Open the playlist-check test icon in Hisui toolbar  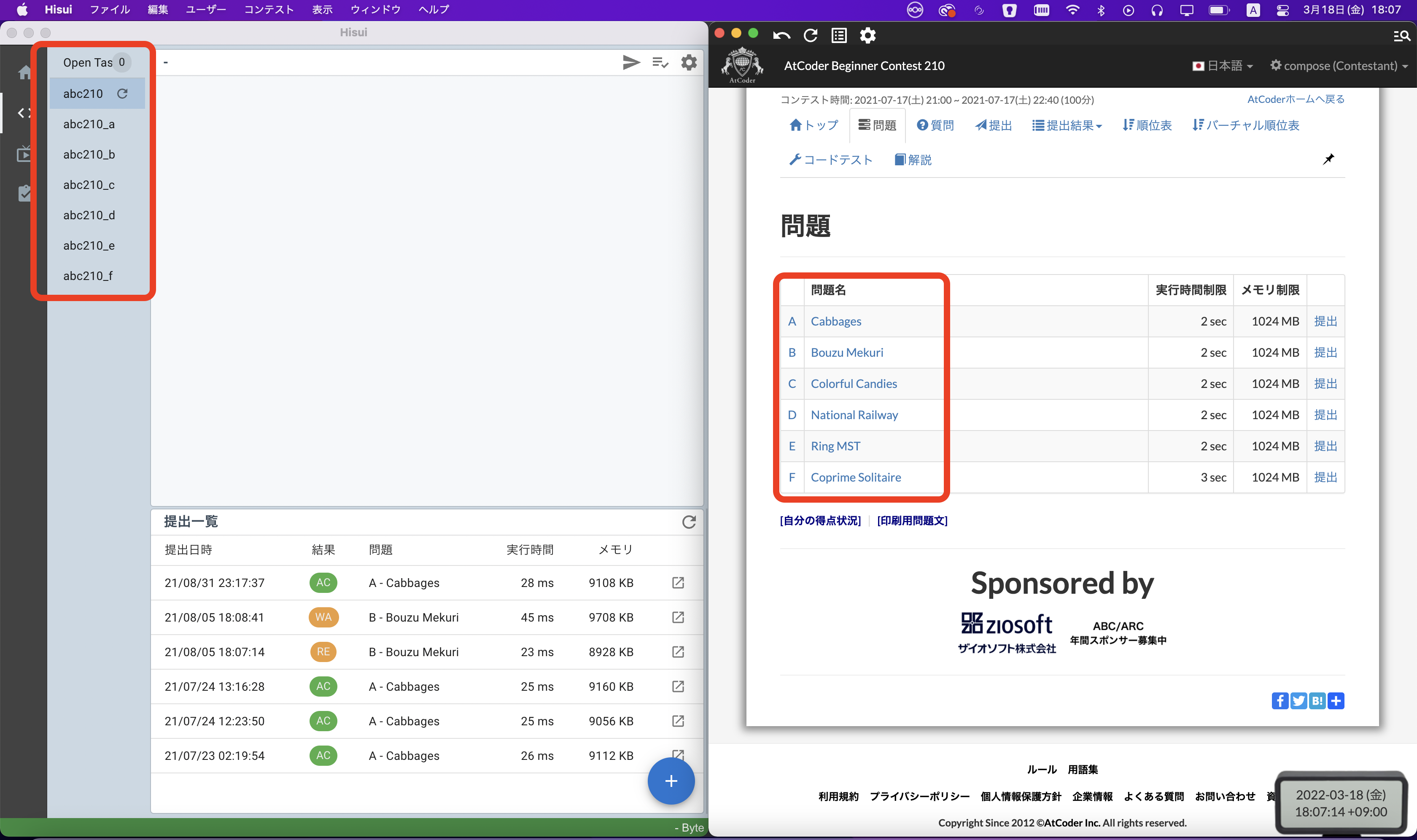point(660,62)
